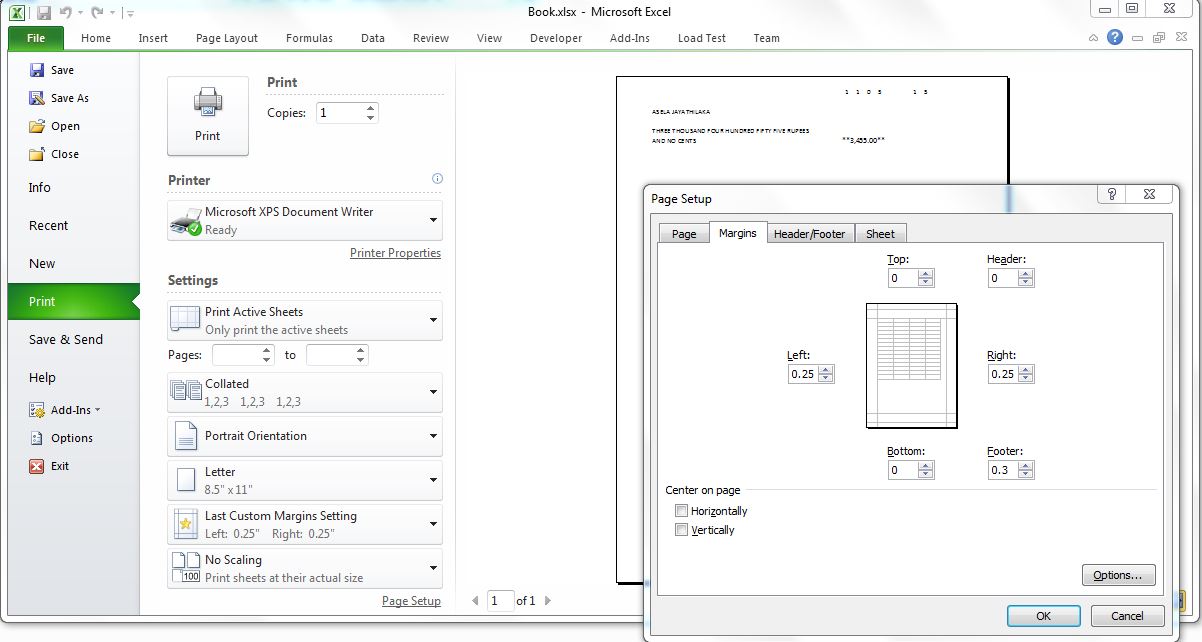Screen dimensions: 1202x642
Task: Click the Redo icon in the title bar
Action: coord(97,13)
